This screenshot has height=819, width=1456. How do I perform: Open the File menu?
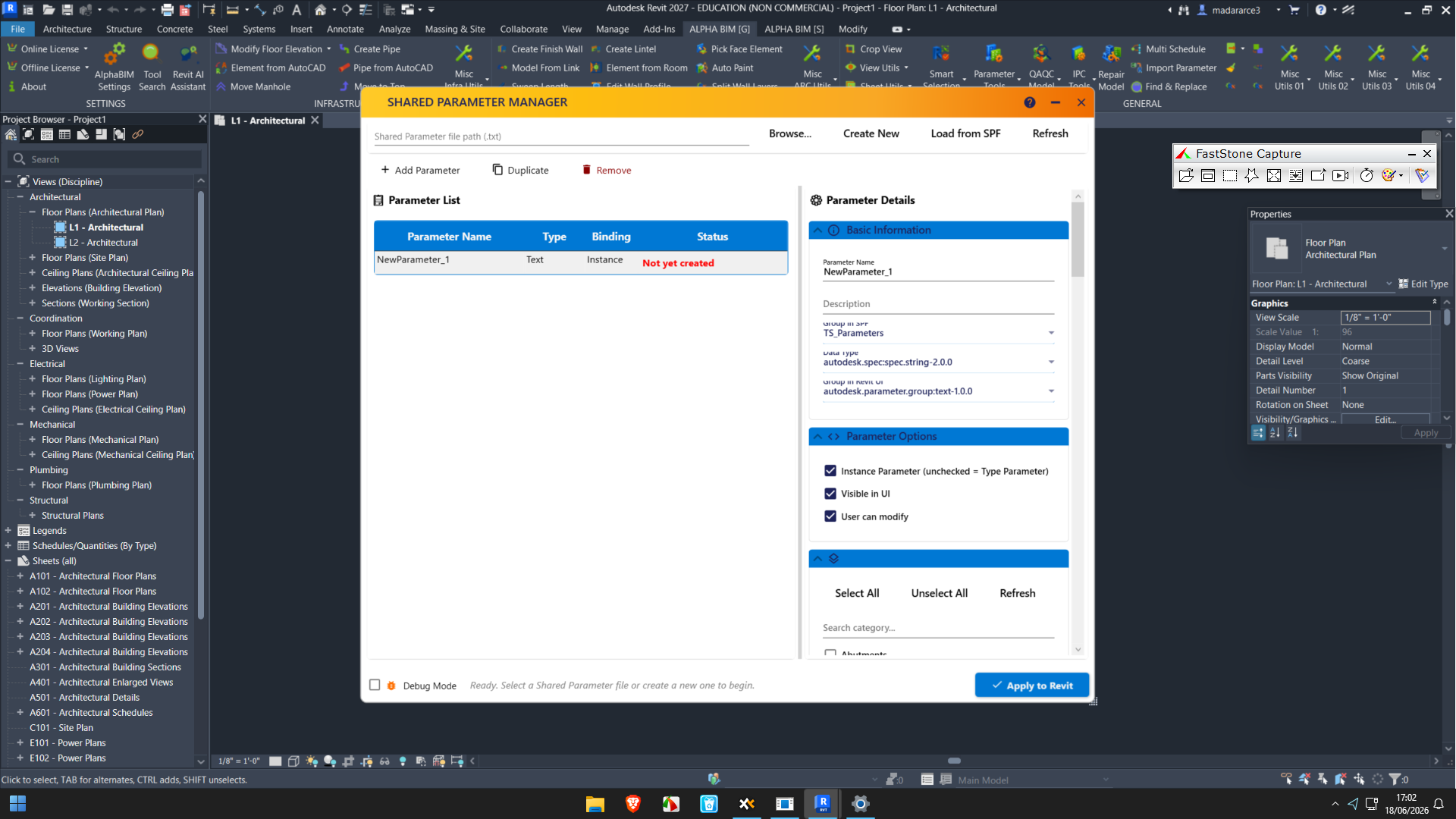(x=17, y=29)
